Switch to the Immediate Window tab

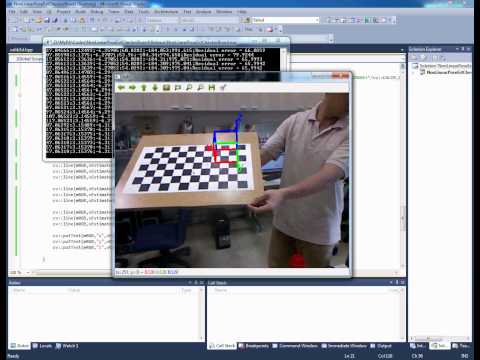[x=344, y=346]
